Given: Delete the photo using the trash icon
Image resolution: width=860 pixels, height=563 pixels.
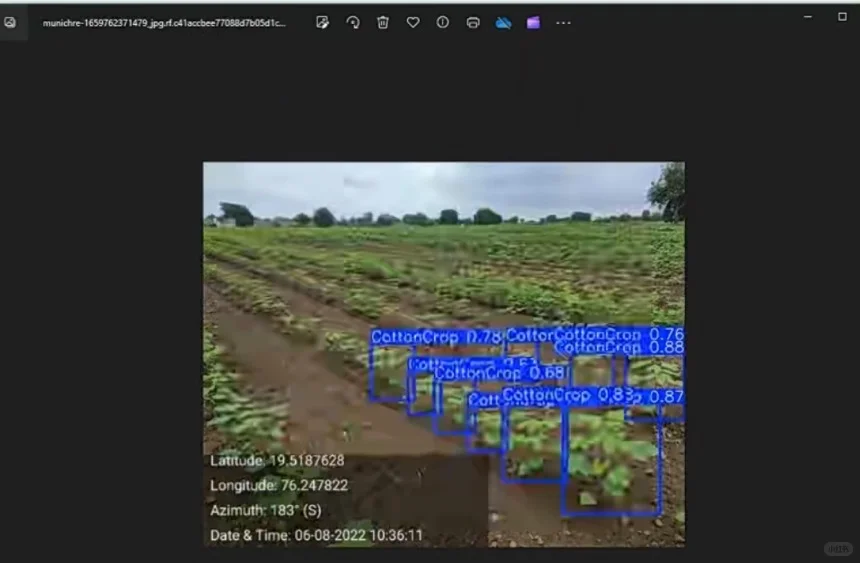Looking at the screenshot, I should (x=383, y=22).
